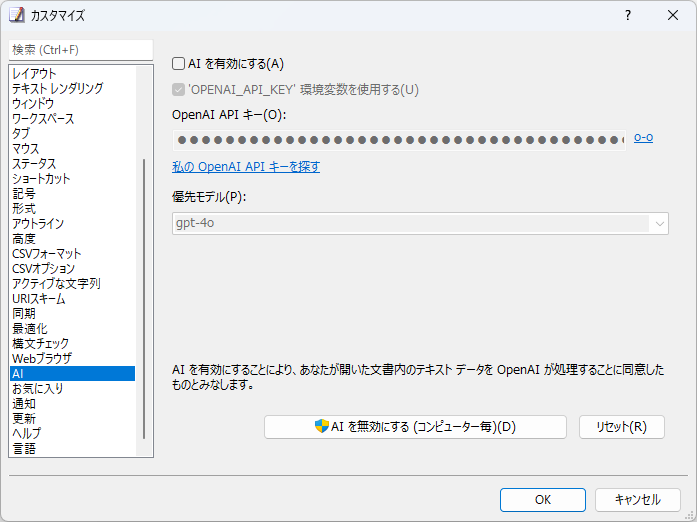Select ヘルプ in the list
The image size is (697, 522).
coord(72,434)
